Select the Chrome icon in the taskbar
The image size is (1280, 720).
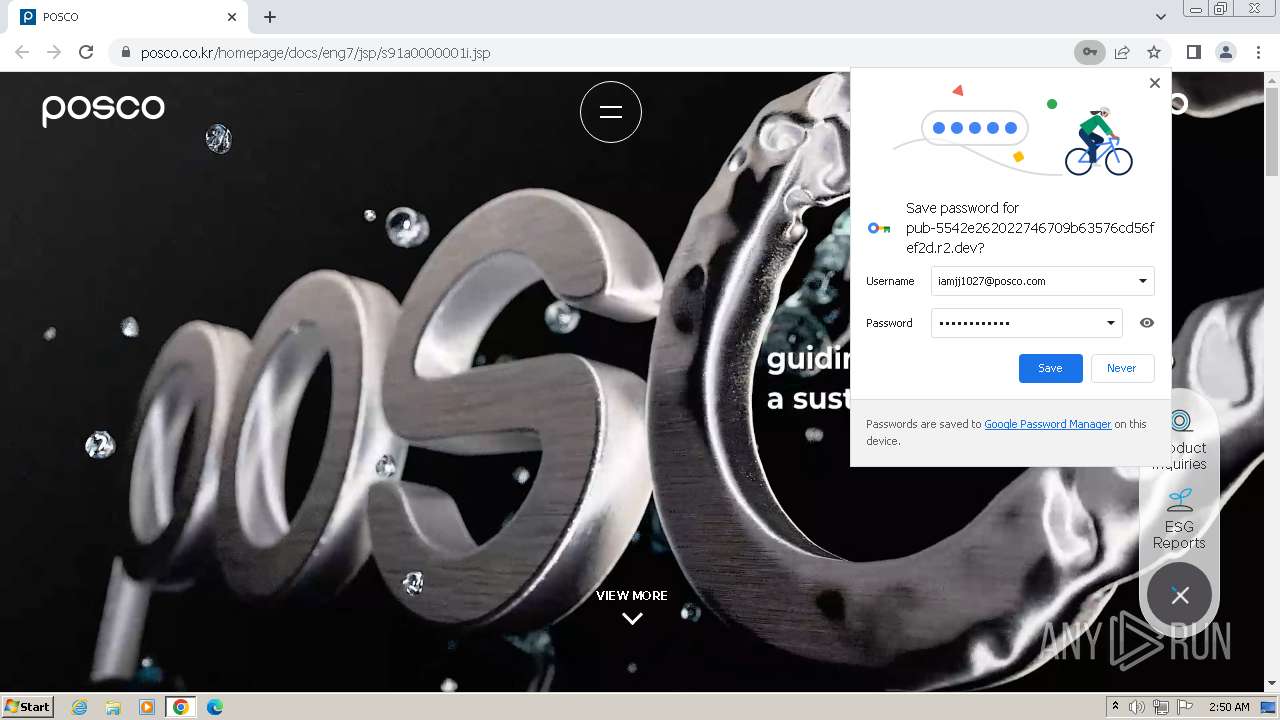coord(180,706)
